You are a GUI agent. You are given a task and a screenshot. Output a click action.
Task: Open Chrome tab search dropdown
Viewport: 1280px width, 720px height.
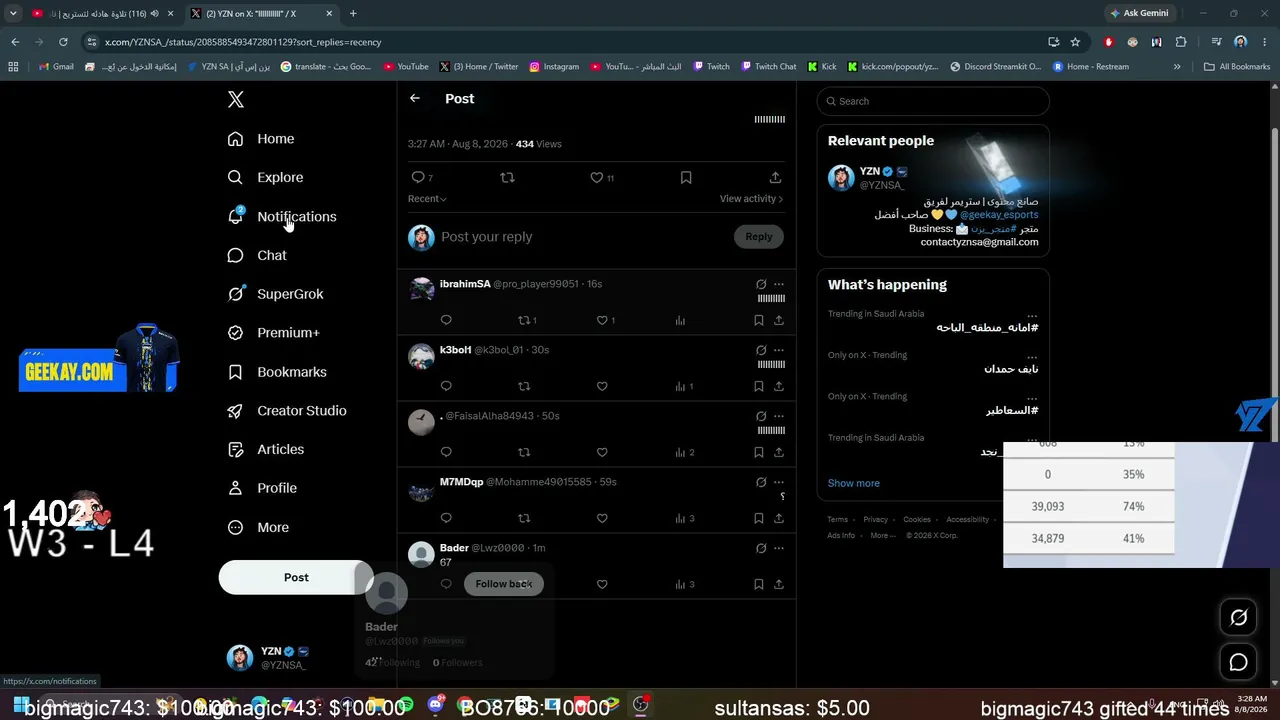pos(13,13)
